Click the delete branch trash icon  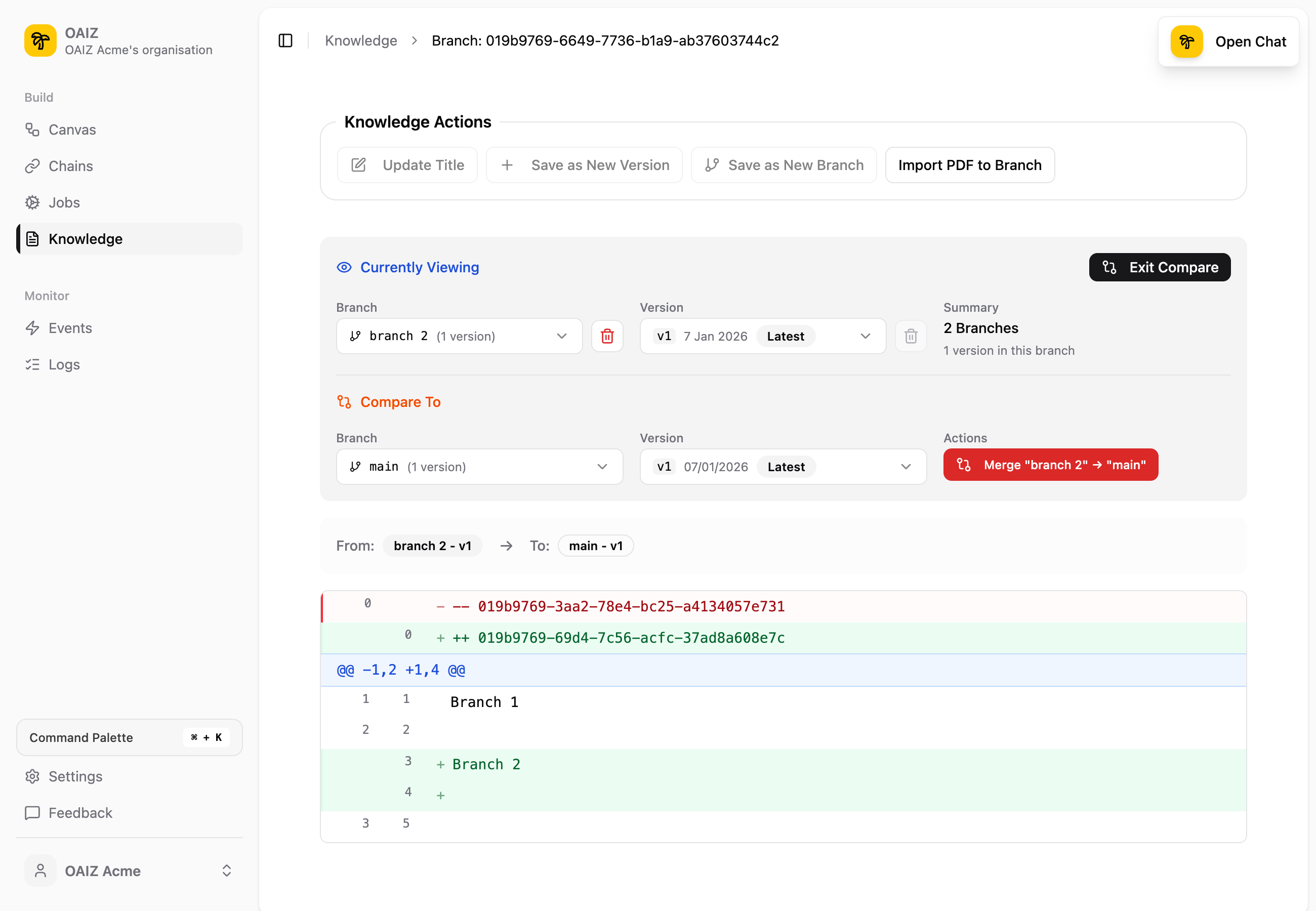[607, 336]
